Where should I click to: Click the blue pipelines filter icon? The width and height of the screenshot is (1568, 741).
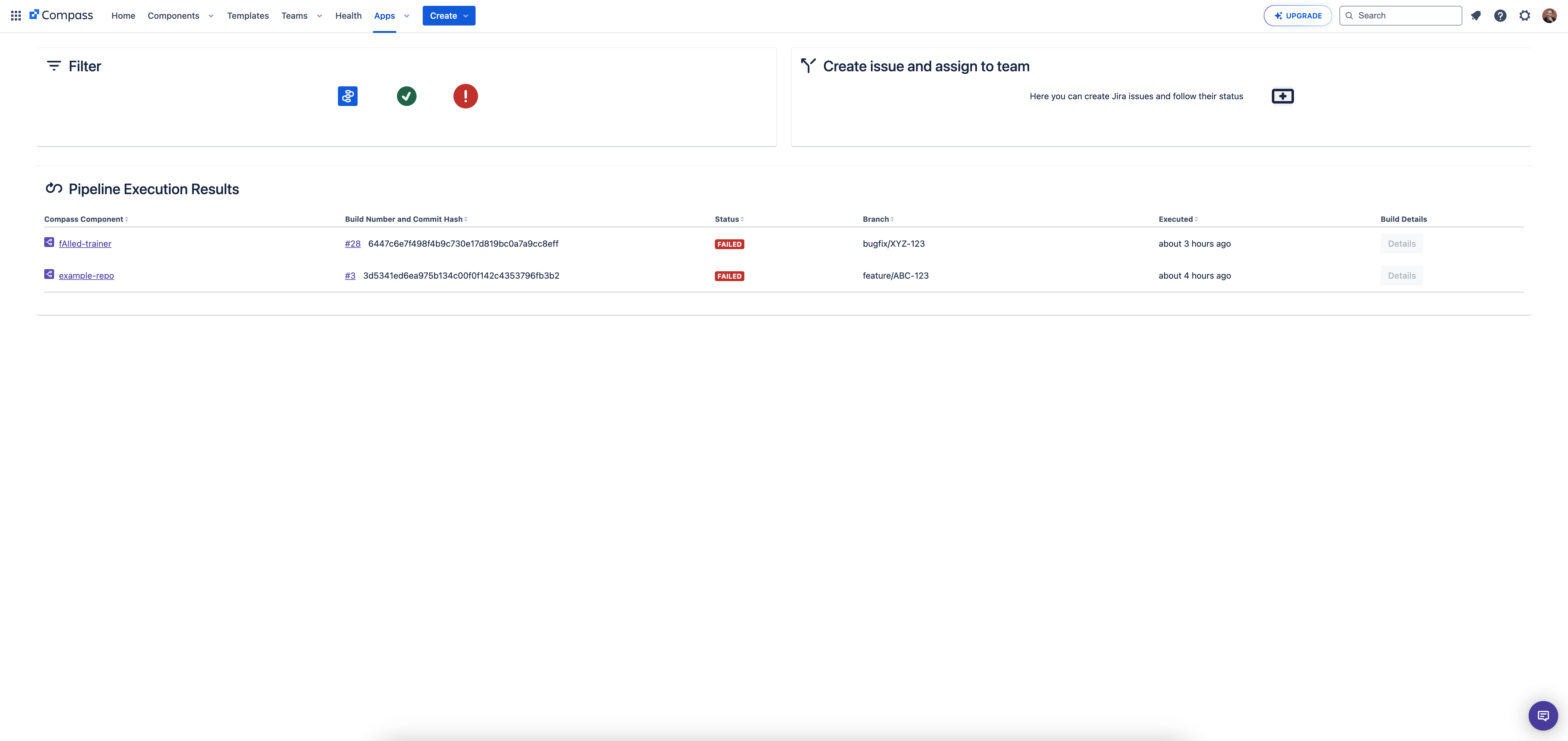347,96
